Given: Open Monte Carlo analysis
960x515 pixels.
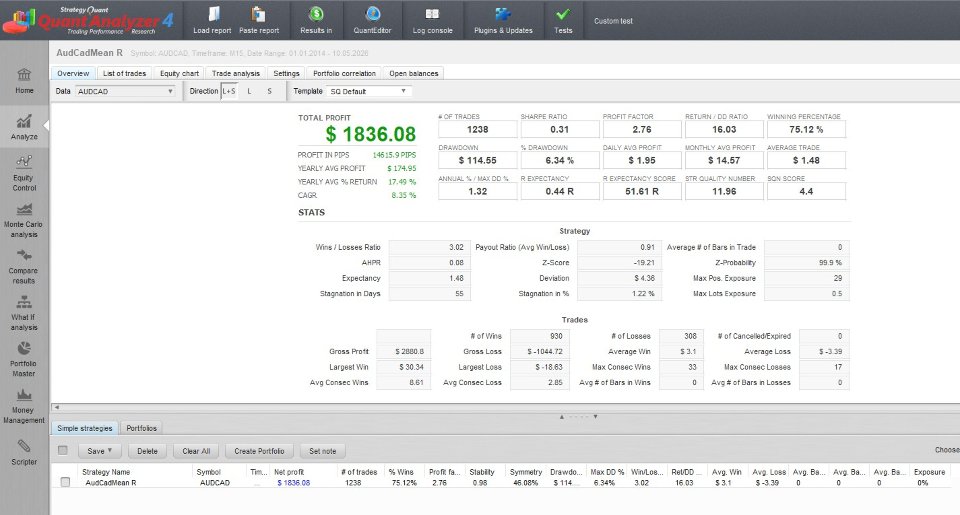Looking at the screenshot, I should tap(24, 220).
